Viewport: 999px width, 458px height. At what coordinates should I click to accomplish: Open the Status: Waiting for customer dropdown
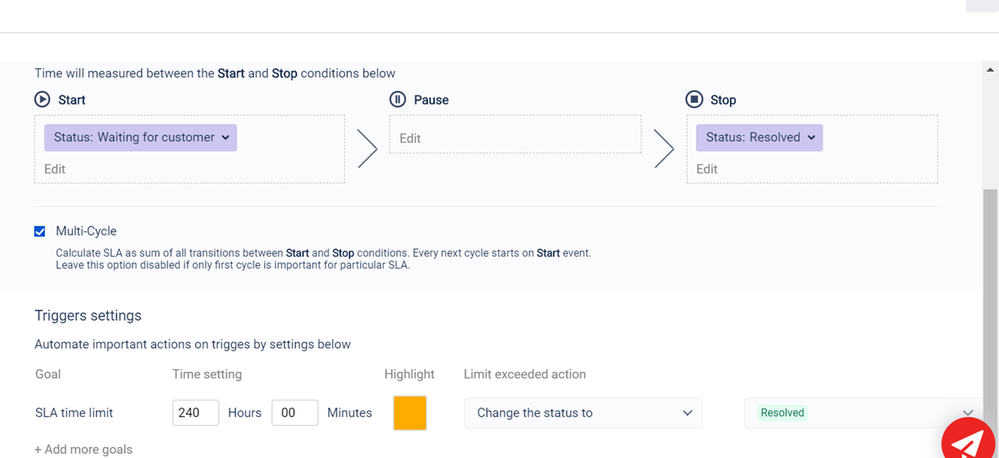click(140, 138)
